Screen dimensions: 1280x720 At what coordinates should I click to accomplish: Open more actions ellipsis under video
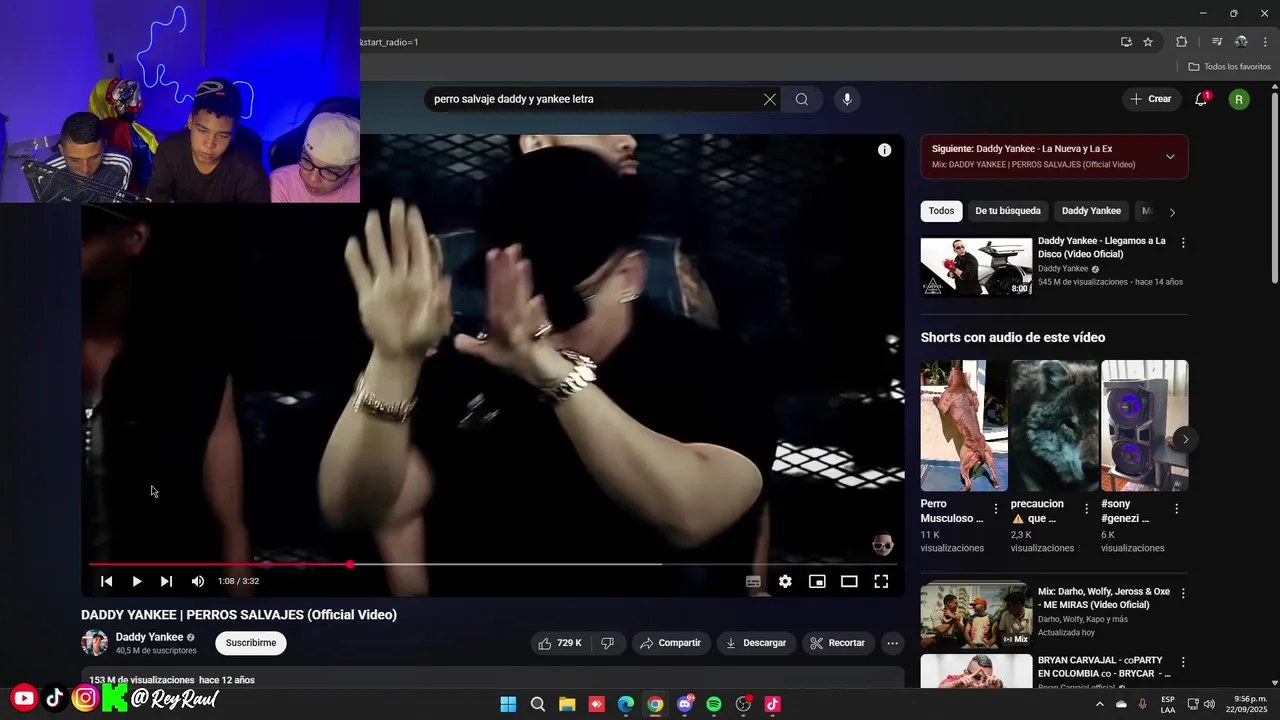[x=893, y=643]
